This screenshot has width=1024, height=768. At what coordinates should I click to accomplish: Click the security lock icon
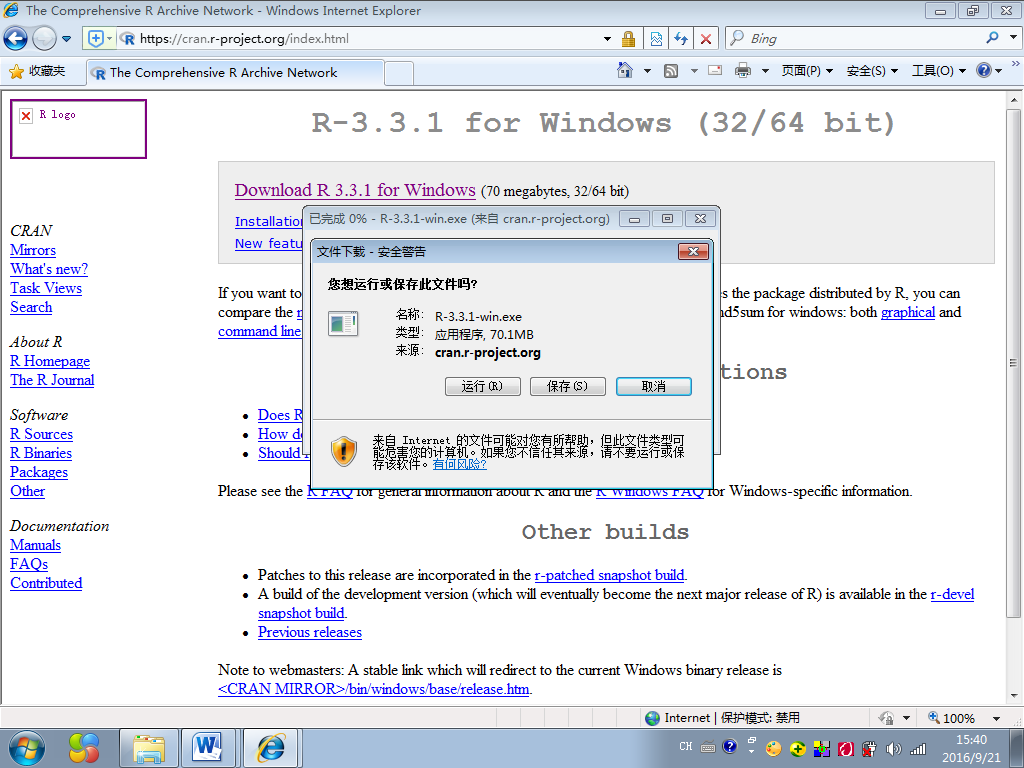628,39
